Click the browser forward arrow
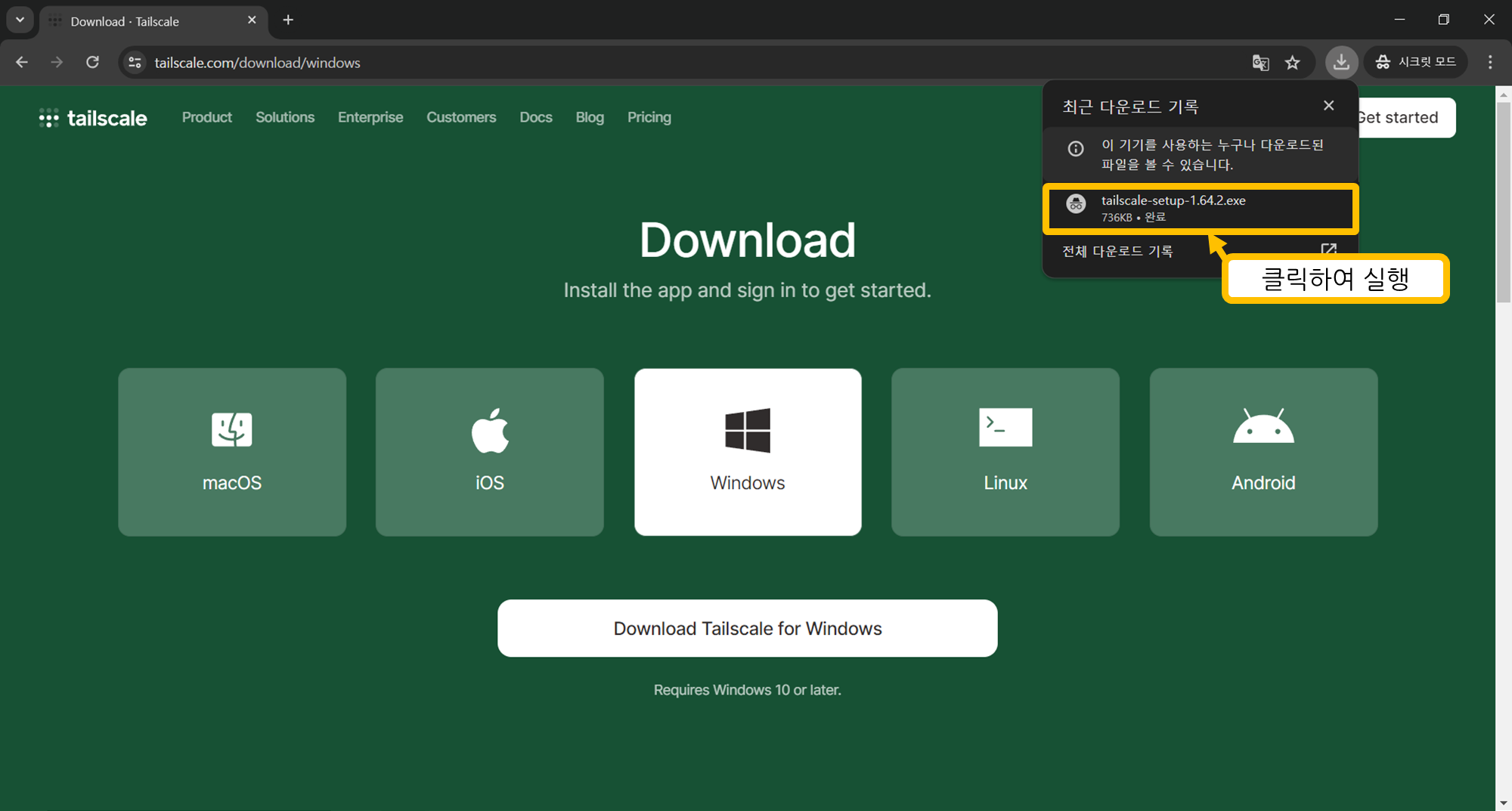The height and width of the screenshot is (811, 1512). (x=57, y=62)
